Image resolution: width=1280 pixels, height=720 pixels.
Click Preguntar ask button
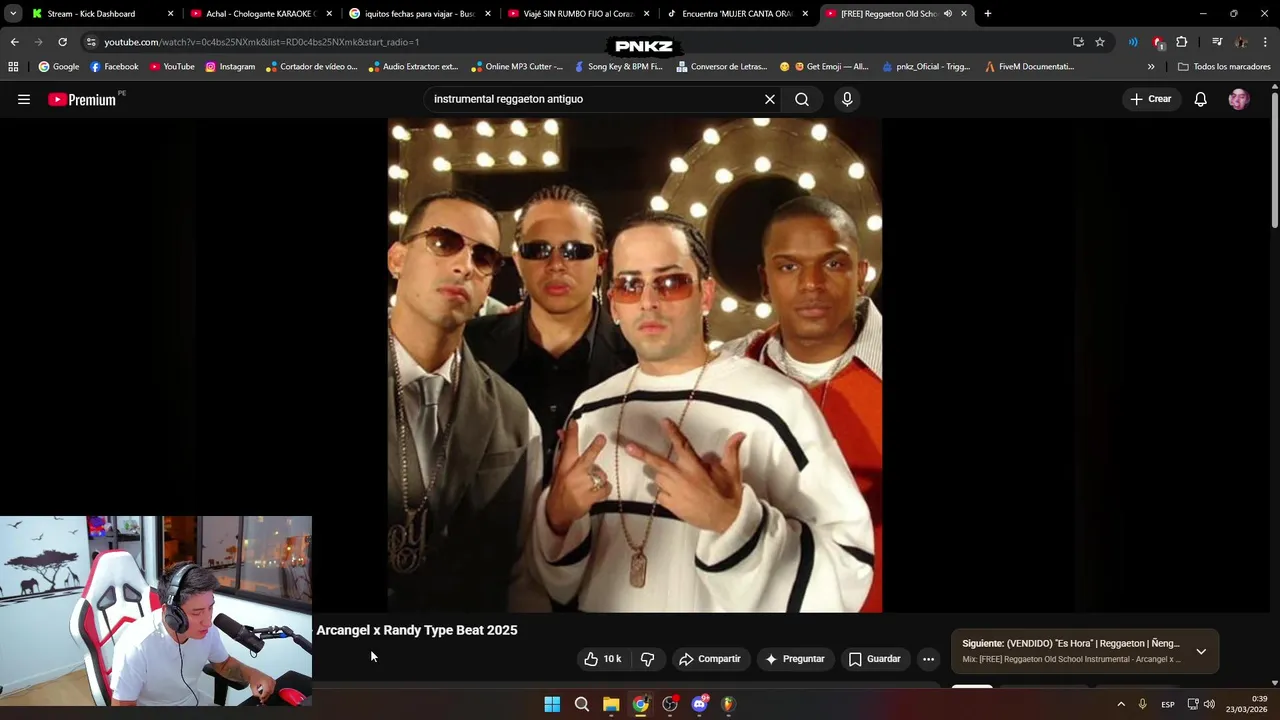click(795, 659)
